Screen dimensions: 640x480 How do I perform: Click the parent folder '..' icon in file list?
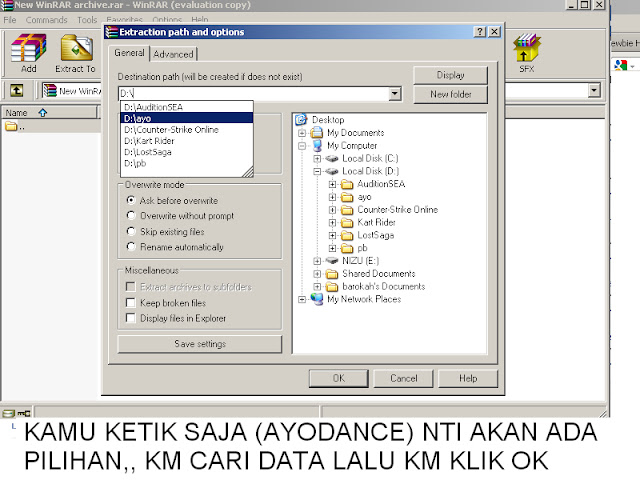tap(11, 126)
